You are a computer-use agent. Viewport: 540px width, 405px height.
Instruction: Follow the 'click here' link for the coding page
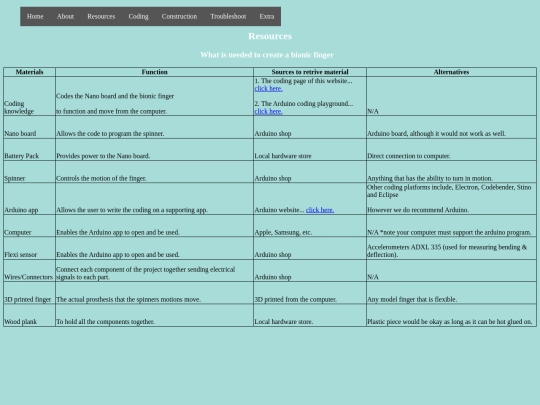pos(269,89)
